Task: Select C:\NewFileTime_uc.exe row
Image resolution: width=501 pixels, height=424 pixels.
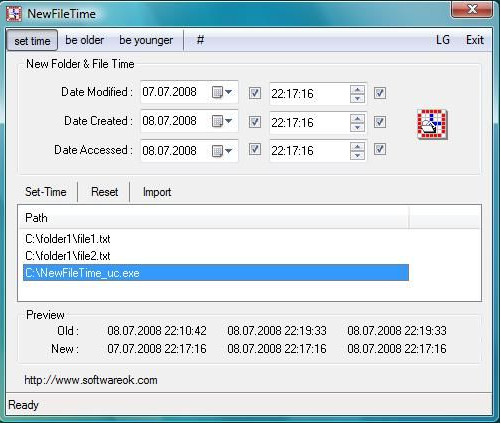Action: pos(216,273)
